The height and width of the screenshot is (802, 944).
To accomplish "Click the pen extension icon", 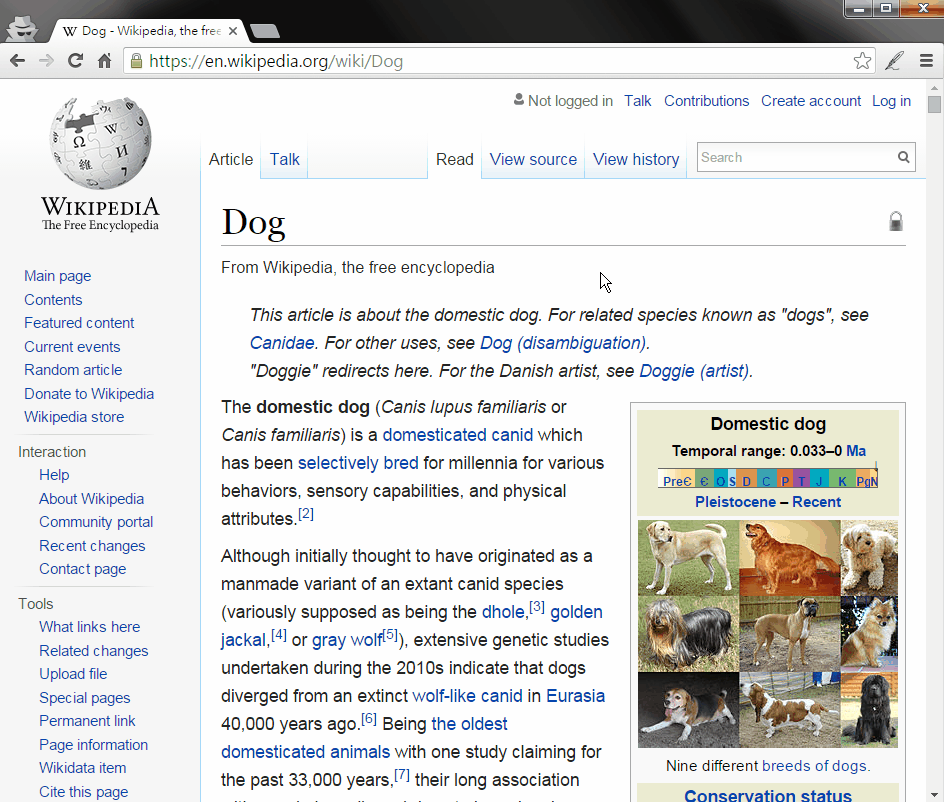I will tap(894, 61).
